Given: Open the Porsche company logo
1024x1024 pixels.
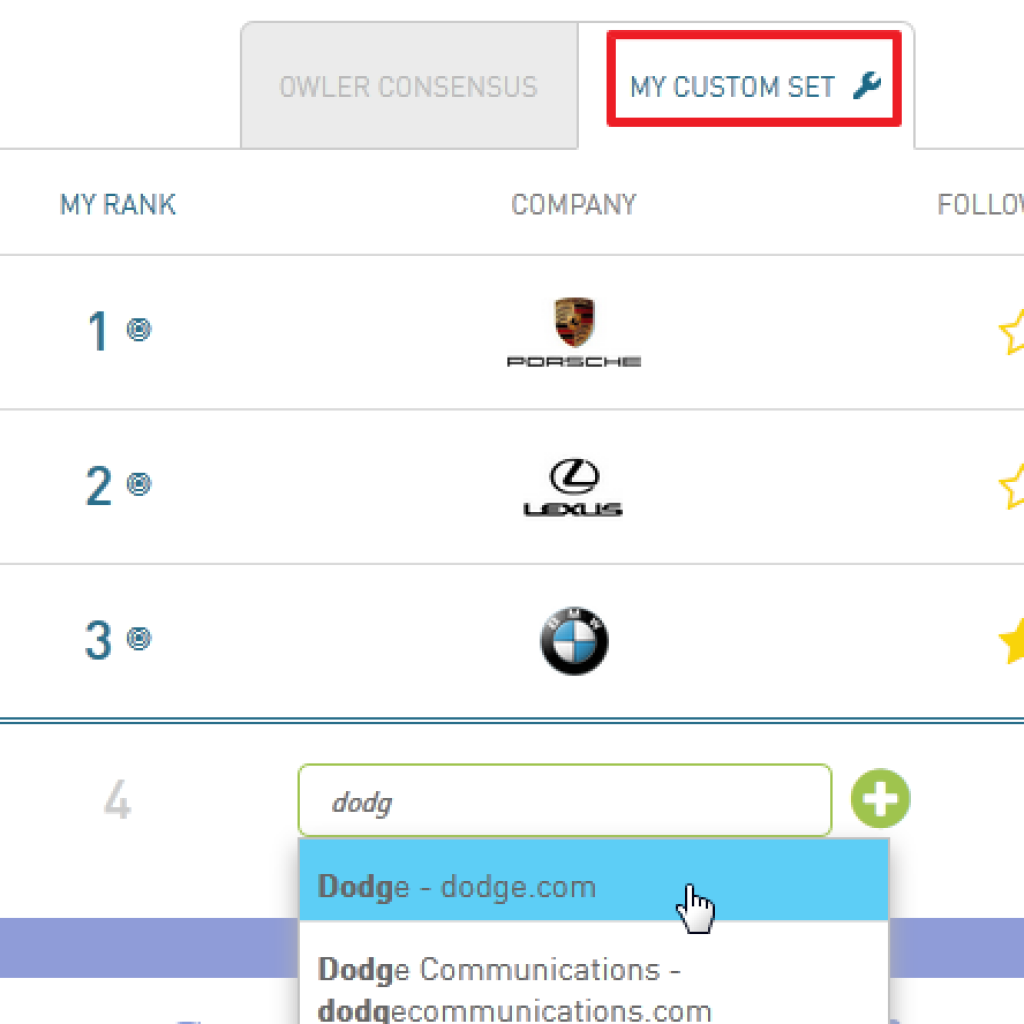Looking at the screenshot, I should (574, 332).
